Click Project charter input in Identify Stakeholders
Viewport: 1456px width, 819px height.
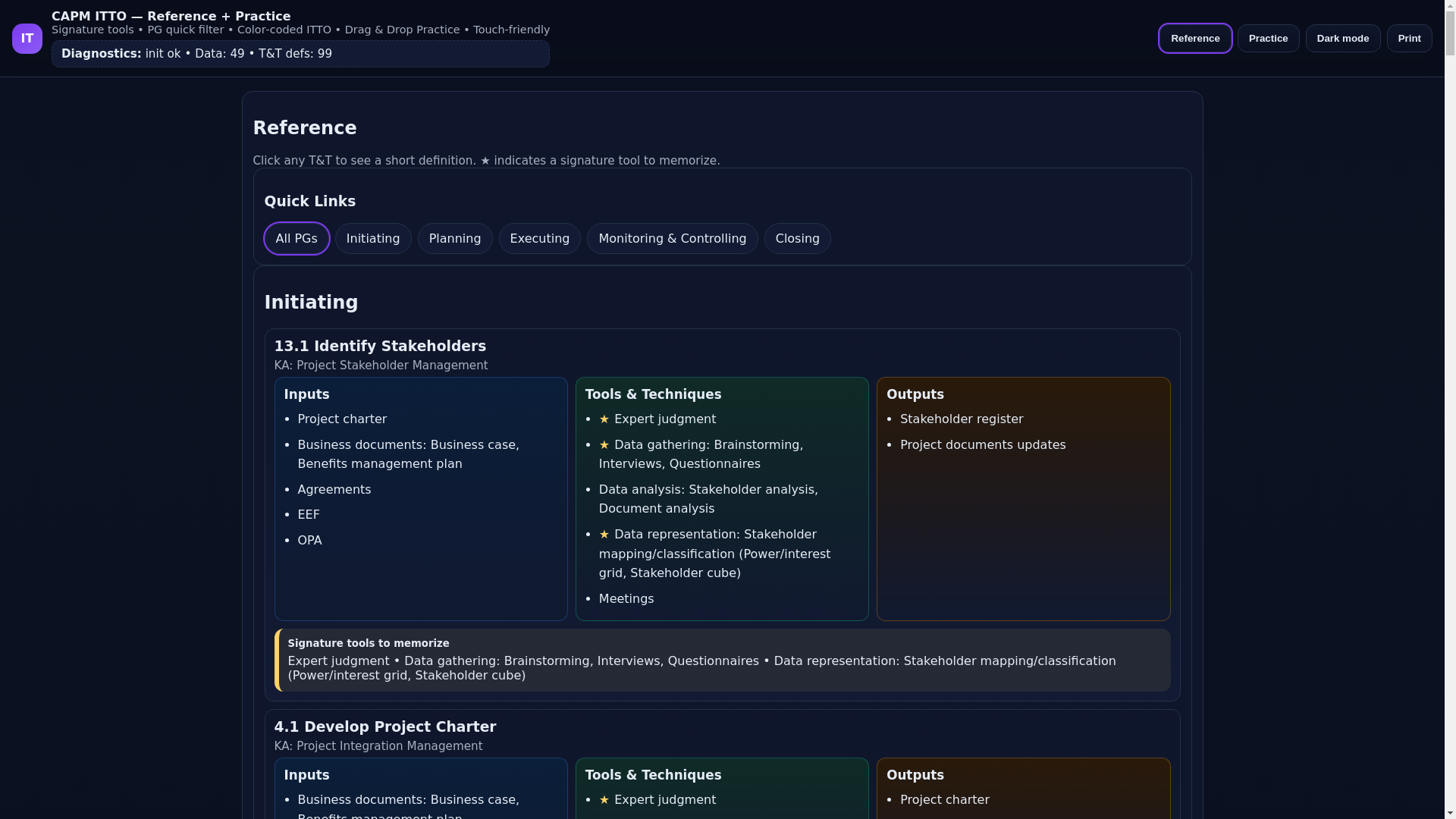(342, 419)
